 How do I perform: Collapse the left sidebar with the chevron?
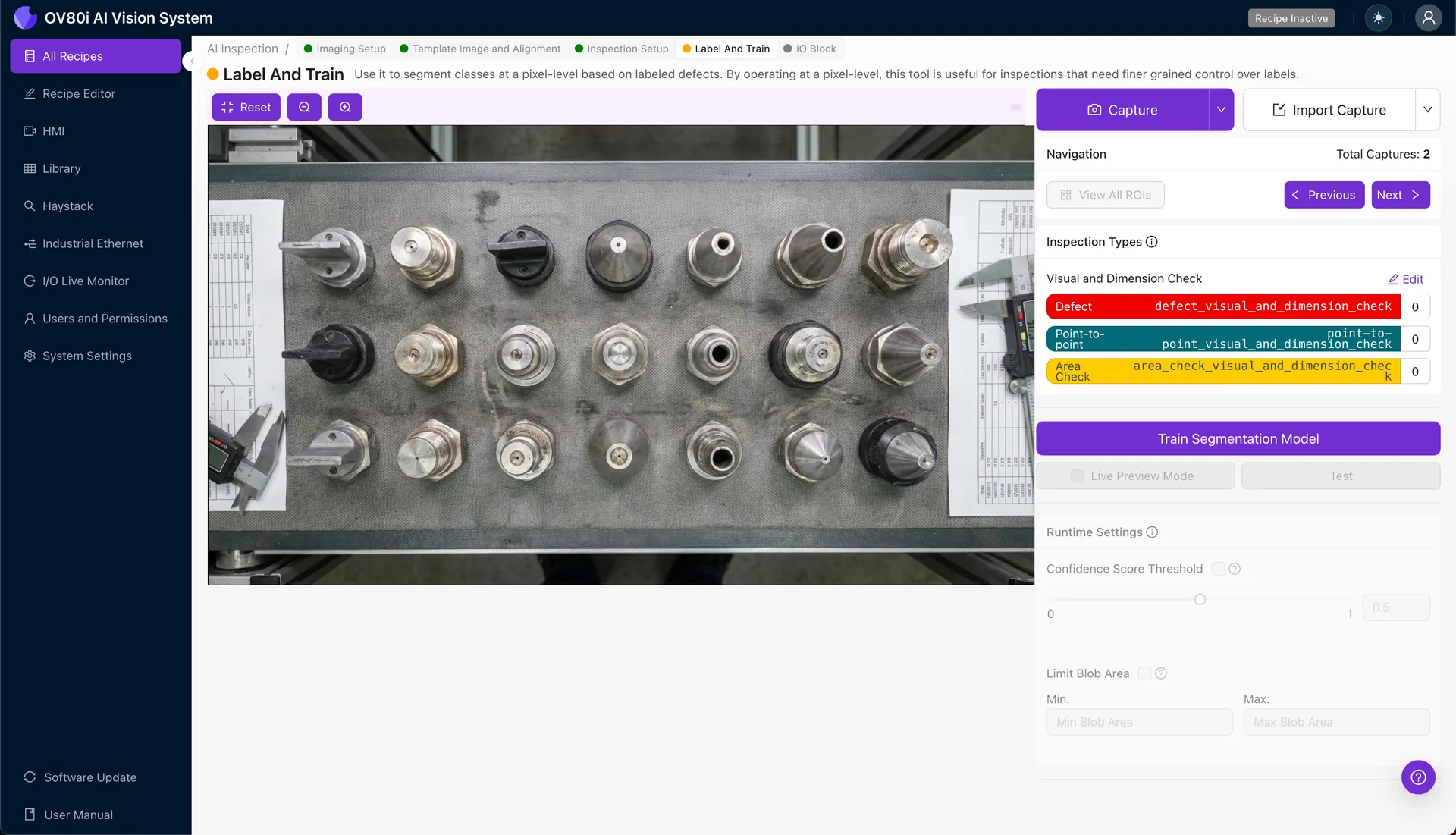pos(192,61)
